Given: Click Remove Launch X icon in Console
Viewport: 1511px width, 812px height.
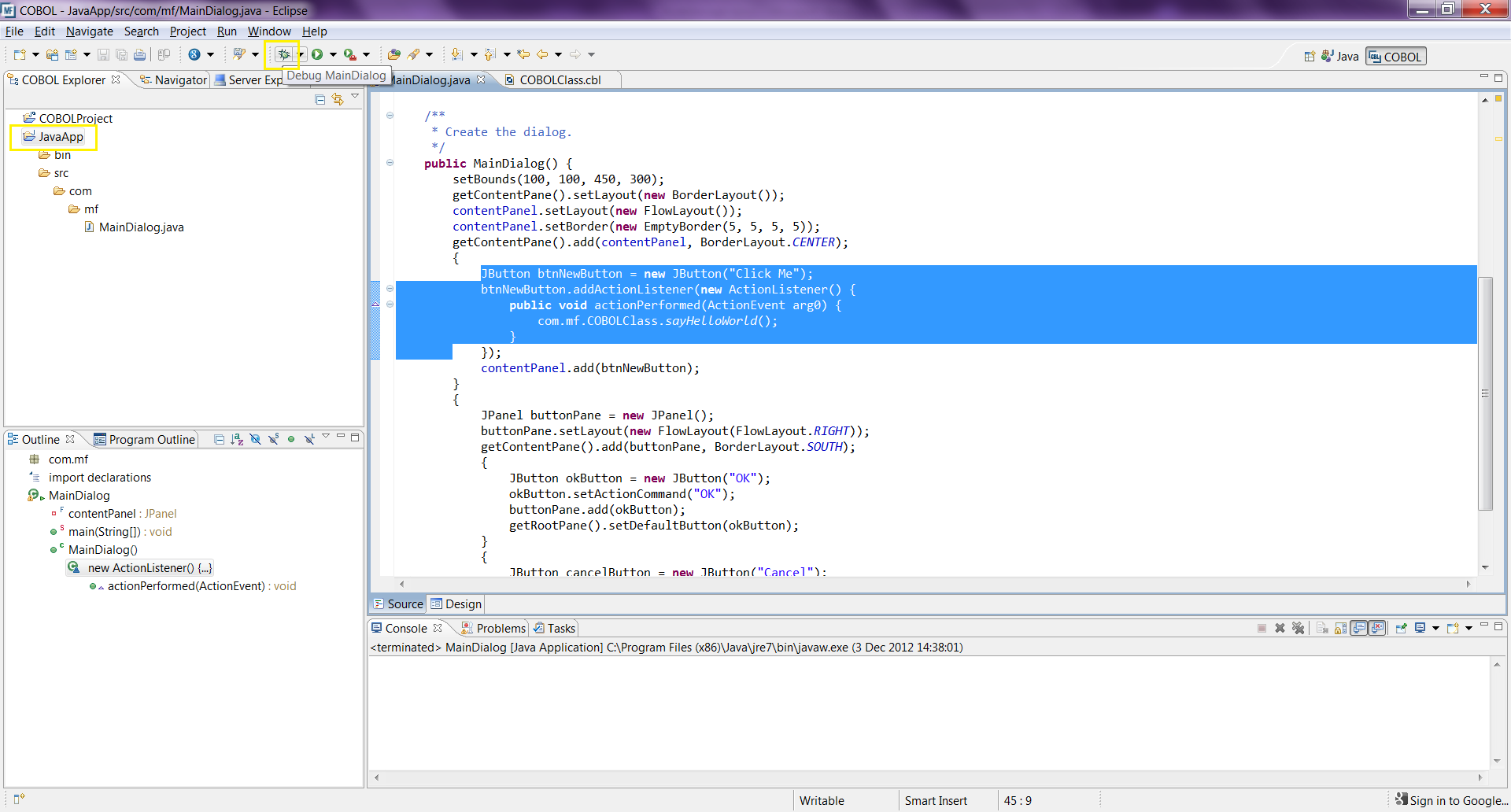Looking at the screenshot, I should click(1280, 628).
